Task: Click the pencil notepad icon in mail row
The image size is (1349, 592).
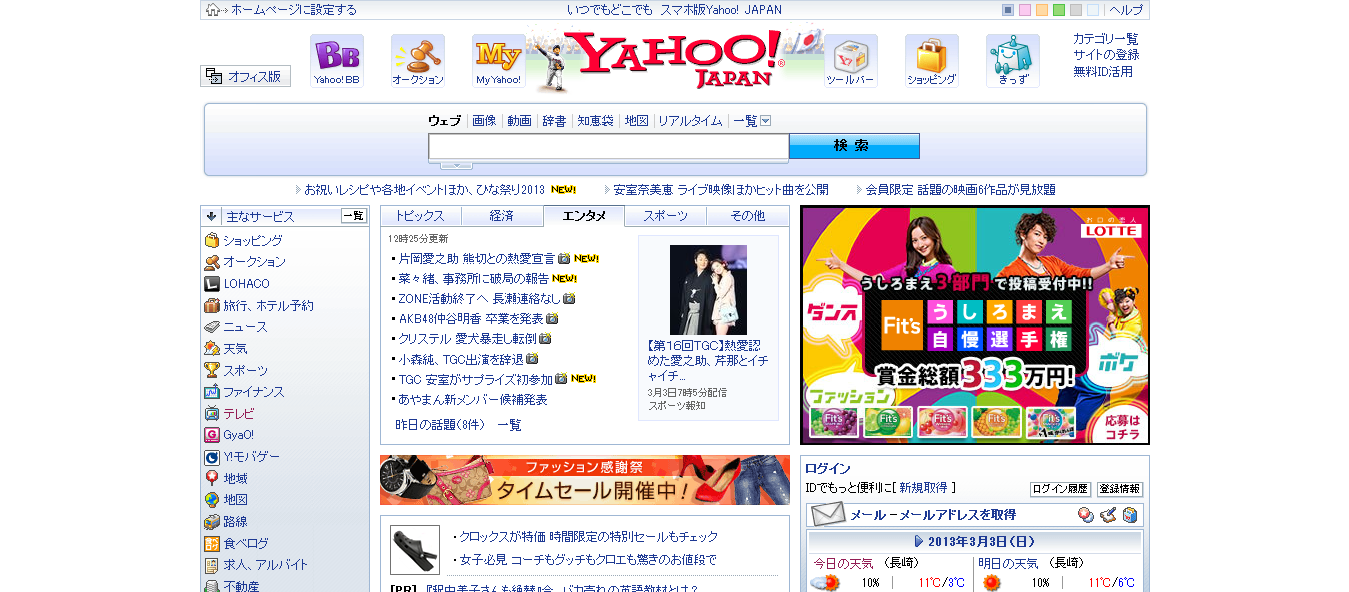Action: (x=1107, y=515)
